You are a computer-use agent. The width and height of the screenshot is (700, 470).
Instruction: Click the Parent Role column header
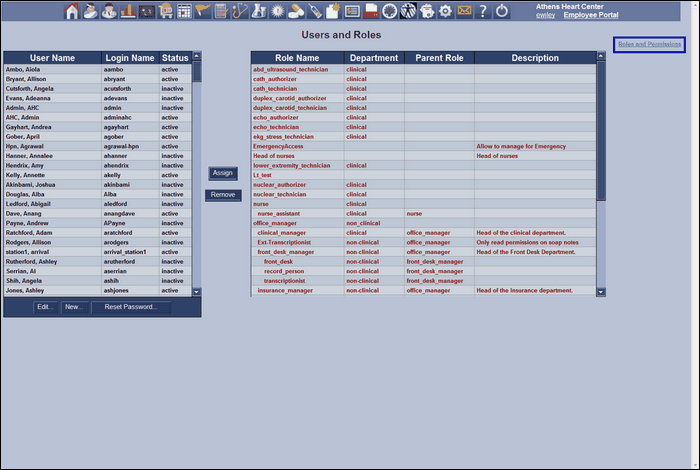[x=439, y=58]
